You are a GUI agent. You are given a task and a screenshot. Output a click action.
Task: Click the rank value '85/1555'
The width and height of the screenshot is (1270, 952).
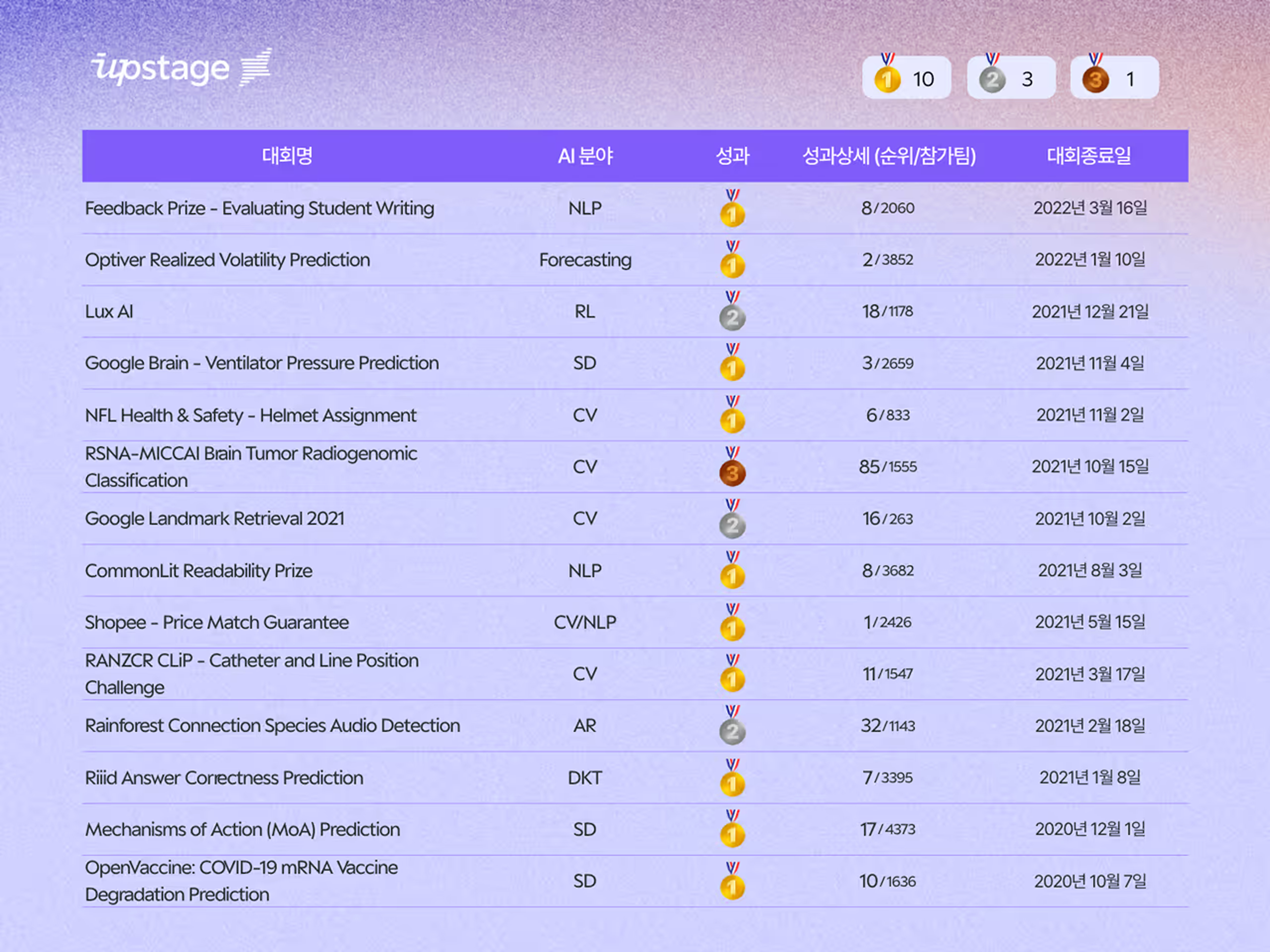[888, 467]
